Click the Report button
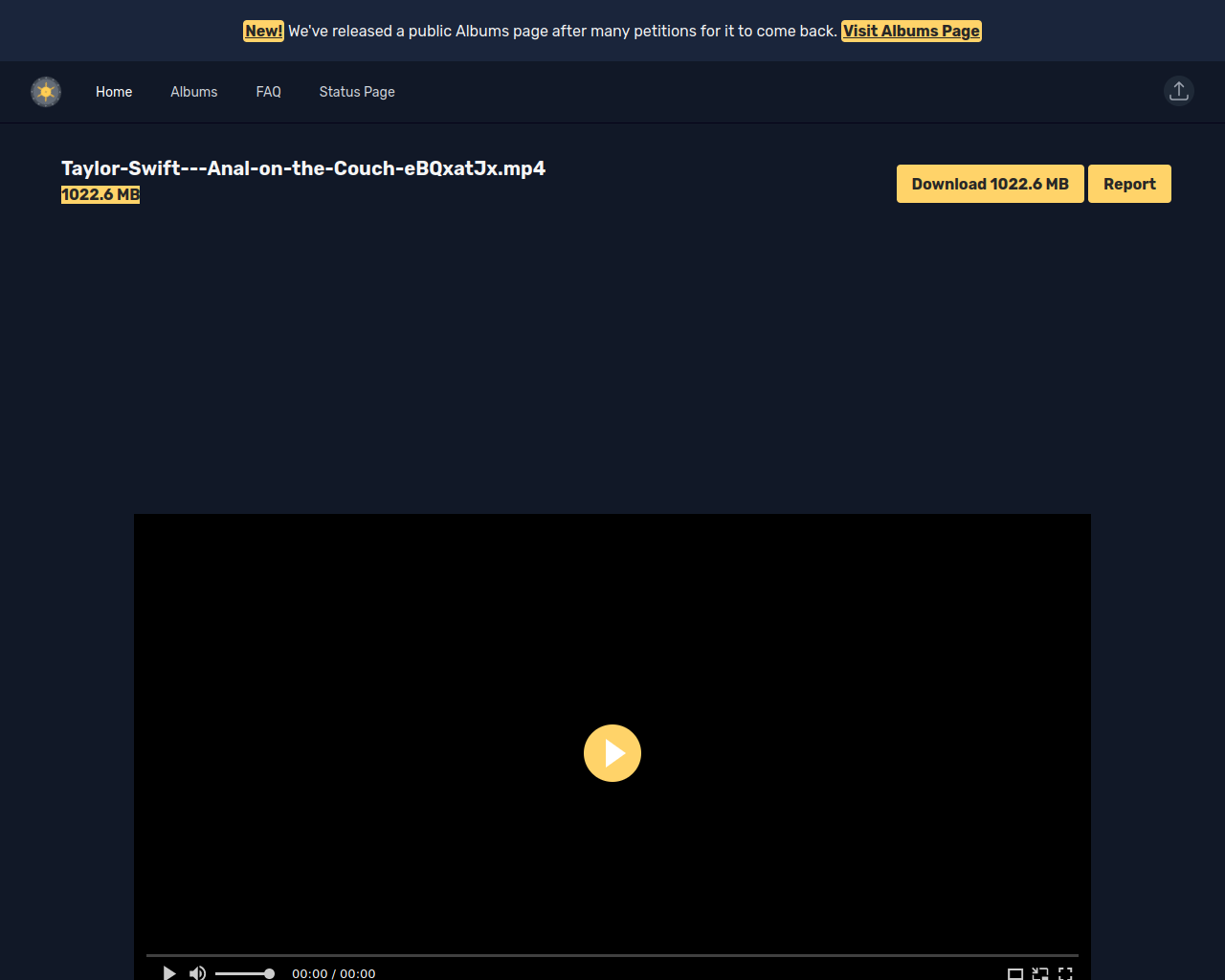Screen dimensions: 1225x980 point(1129,184)
